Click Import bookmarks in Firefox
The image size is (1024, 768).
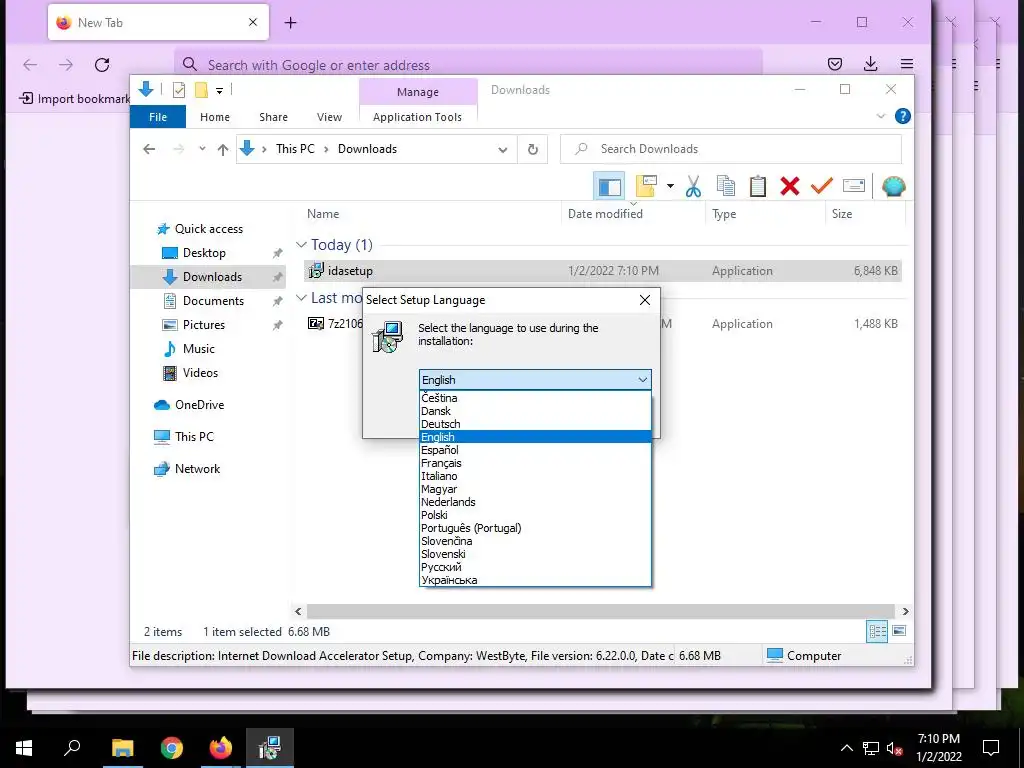point(75,99)
